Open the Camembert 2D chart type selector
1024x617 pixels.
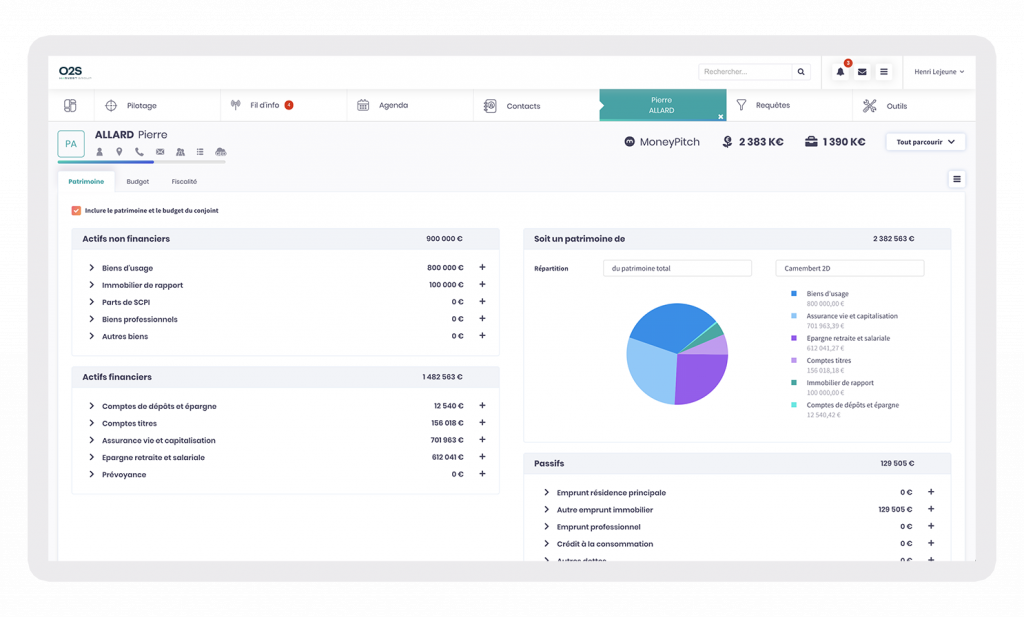point(849,268)
